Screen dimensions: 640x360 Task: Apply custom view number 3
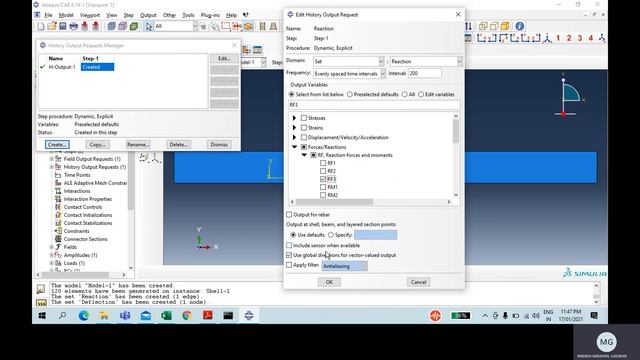[x=580, y=38]
